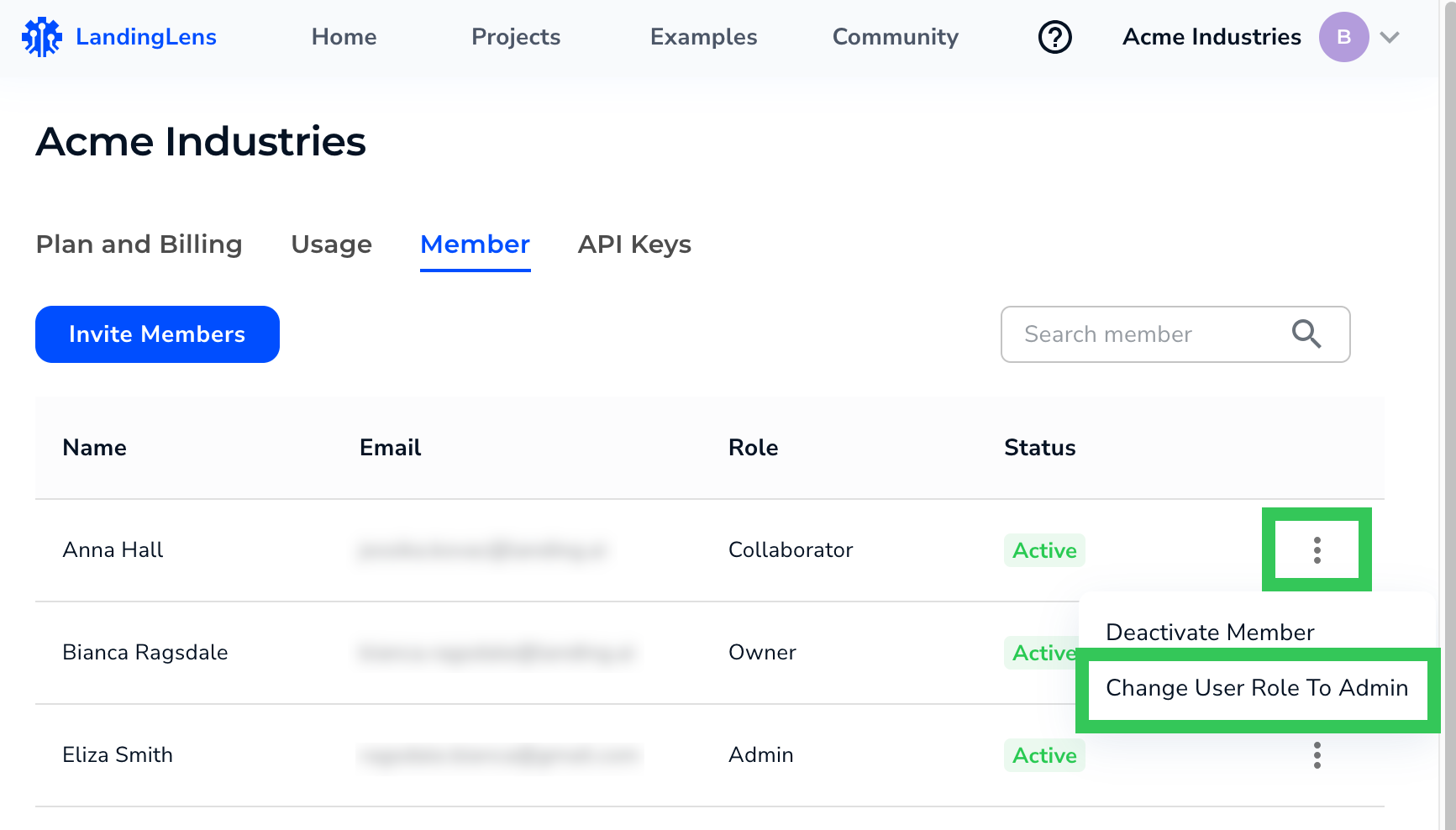Screen dimensions: 1456x830
Task: Open Anna Hall's three-dot actions menu
Action: point(1317,550)
